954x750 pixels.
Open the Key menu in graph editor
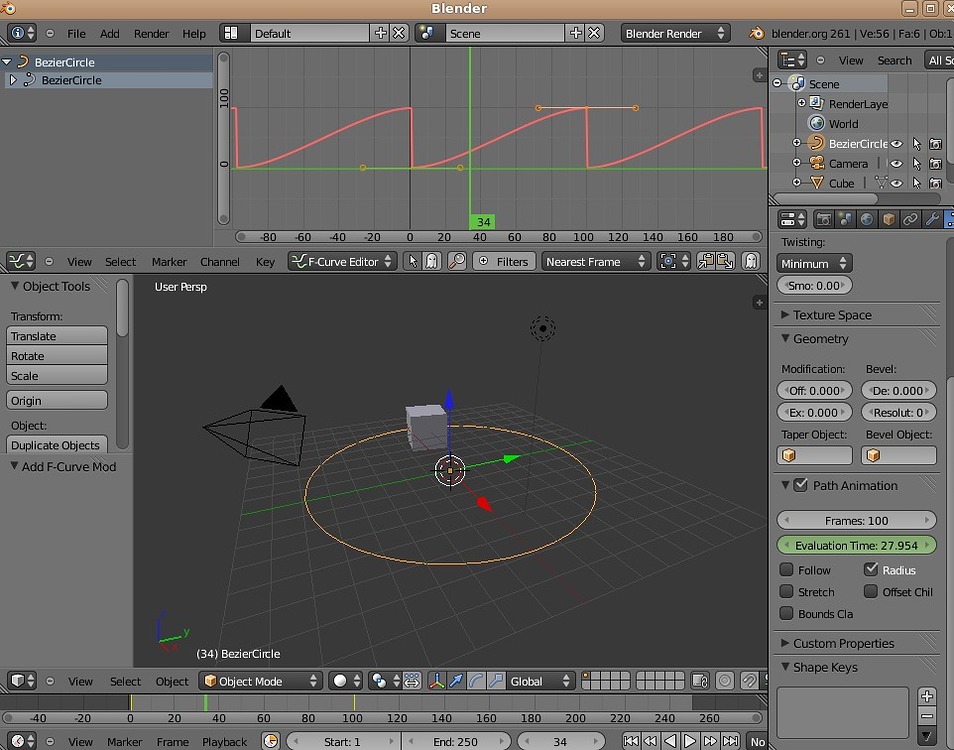[x=265, y=262]
